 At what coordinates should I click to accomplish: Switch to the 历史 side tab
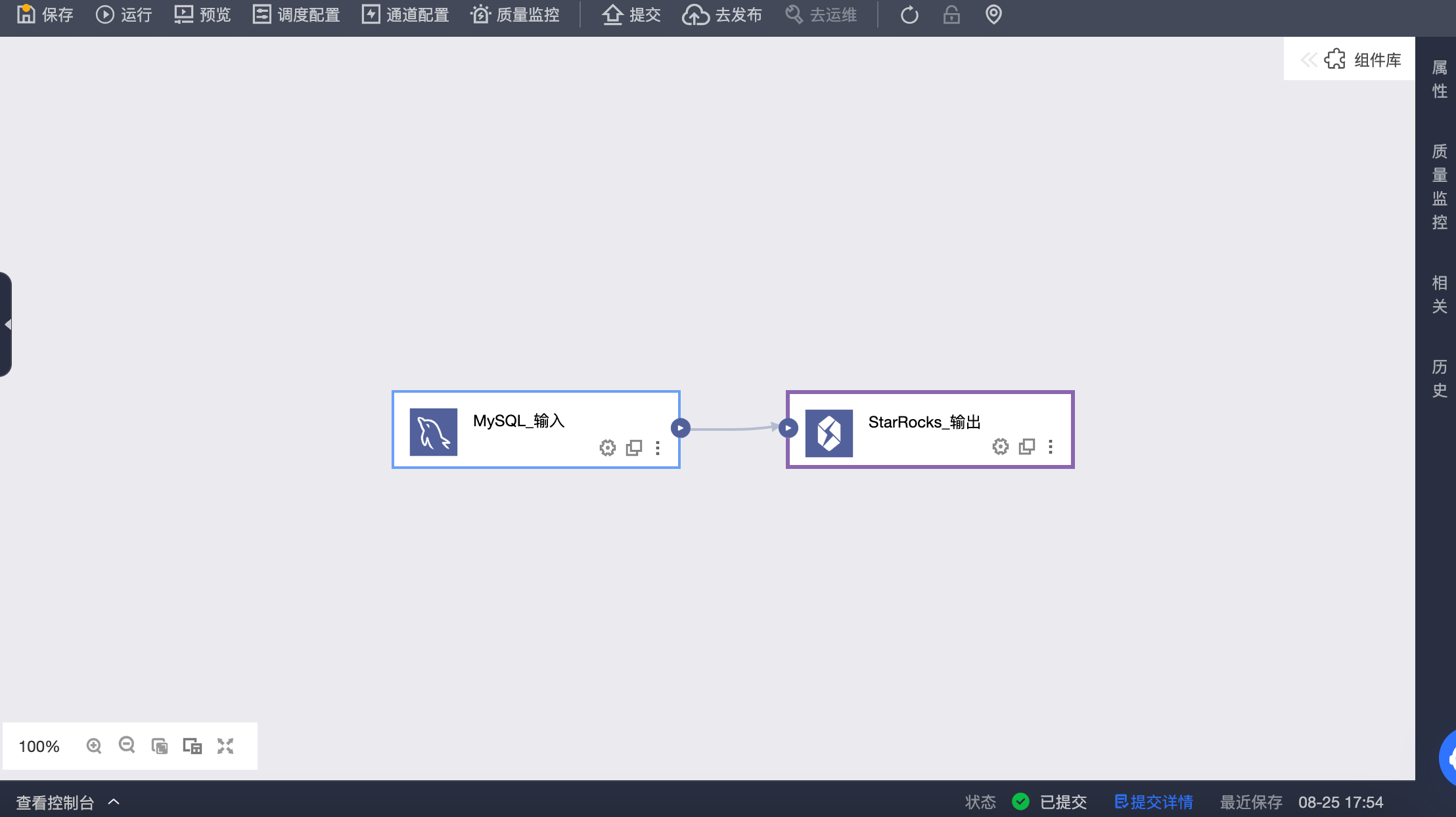point(1440,378)
